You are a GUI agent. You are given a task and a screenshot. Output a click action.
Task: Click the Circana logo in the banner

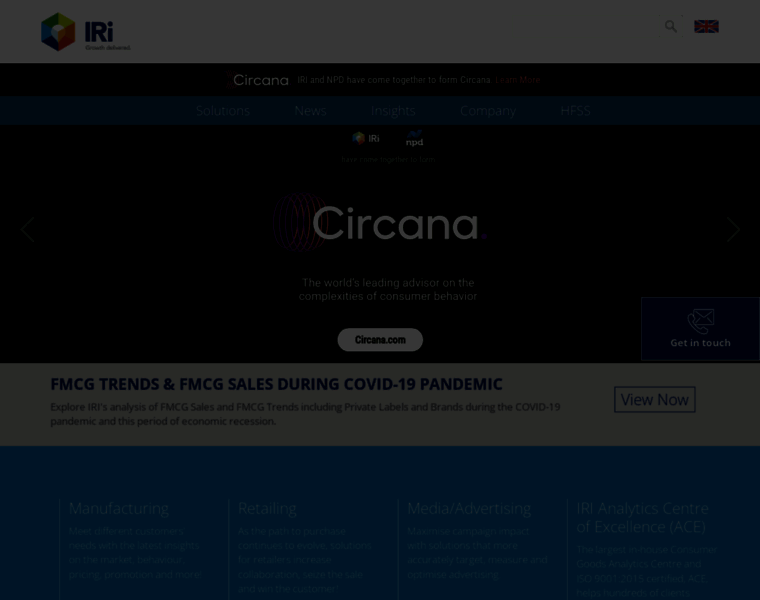coord(257,79)
